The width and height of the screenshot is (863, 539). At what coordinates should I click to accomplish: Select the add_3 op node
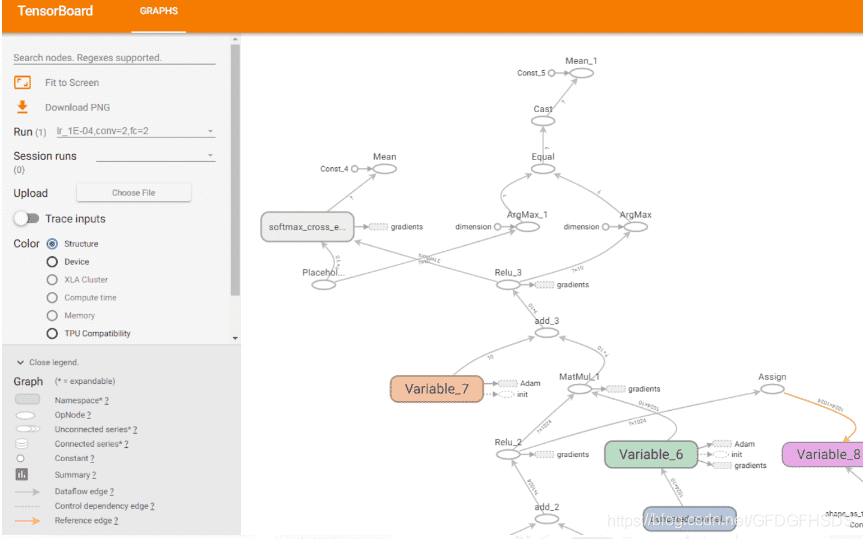547,333
